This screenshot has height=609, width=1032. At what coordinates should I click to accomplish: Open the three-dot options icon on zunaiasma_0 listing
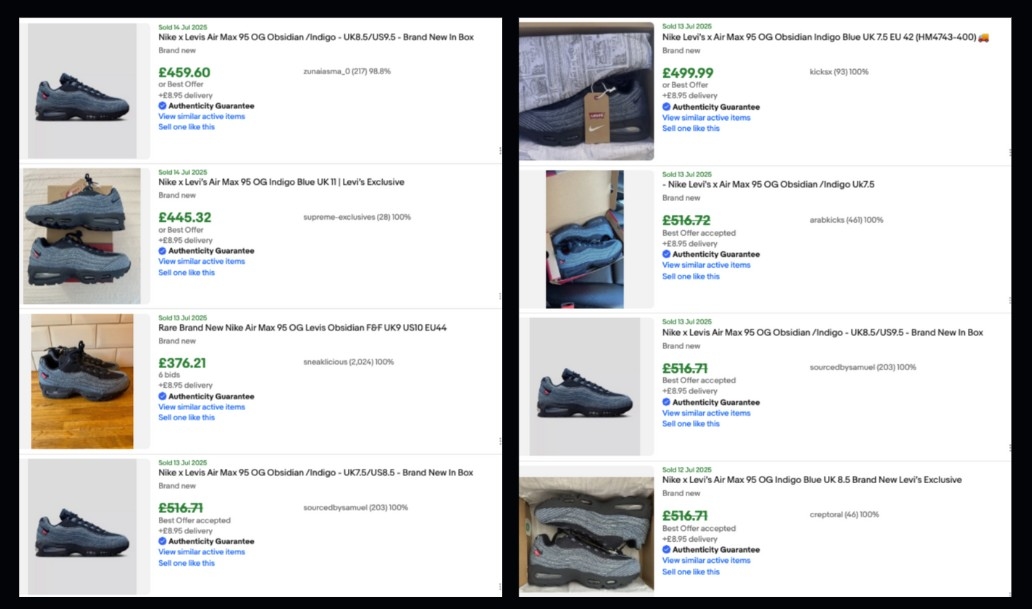coord(499,151)
